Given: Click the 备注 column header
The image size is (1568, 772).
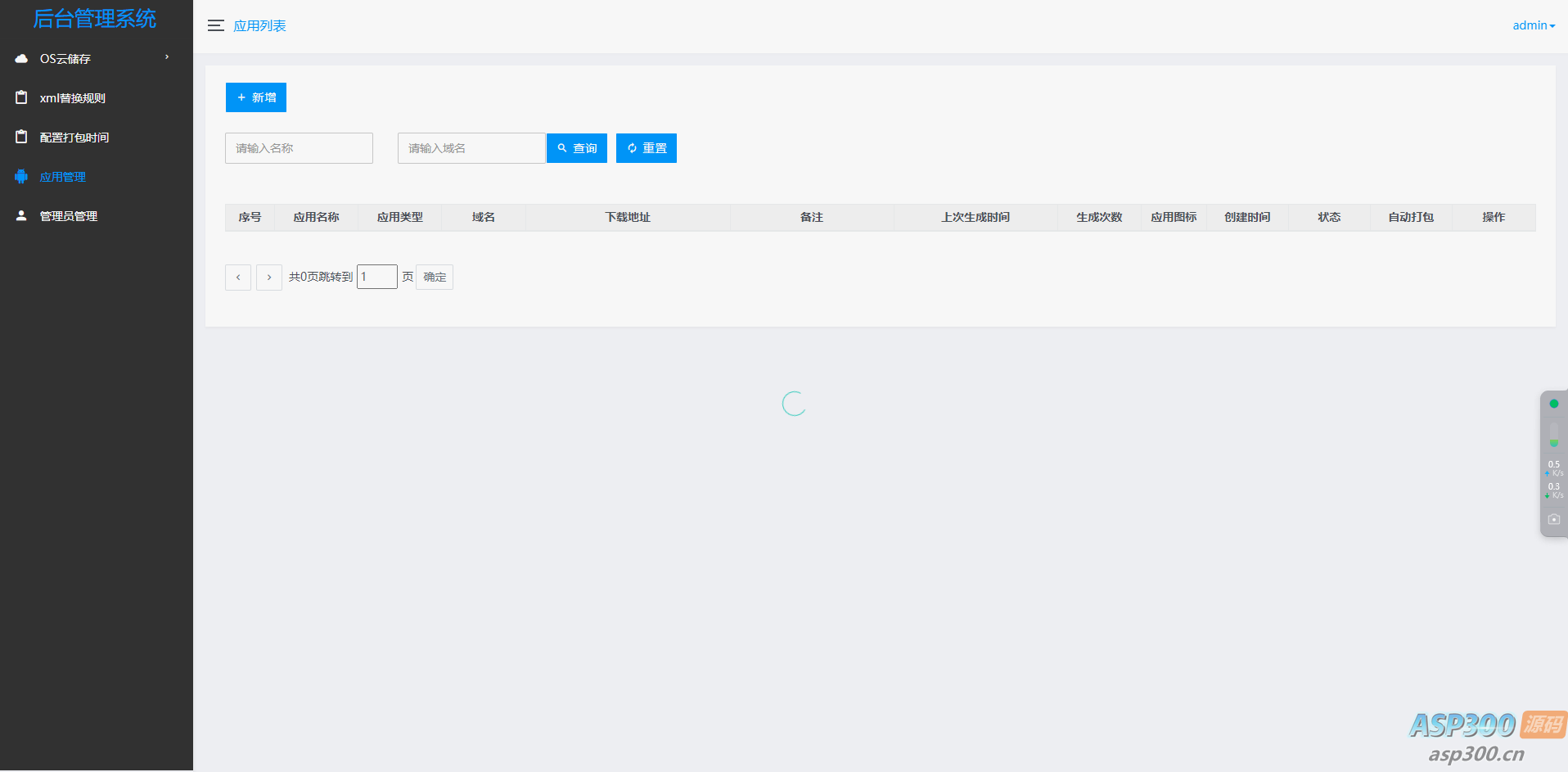Looking at the screenshot, I should click(812, 217).
